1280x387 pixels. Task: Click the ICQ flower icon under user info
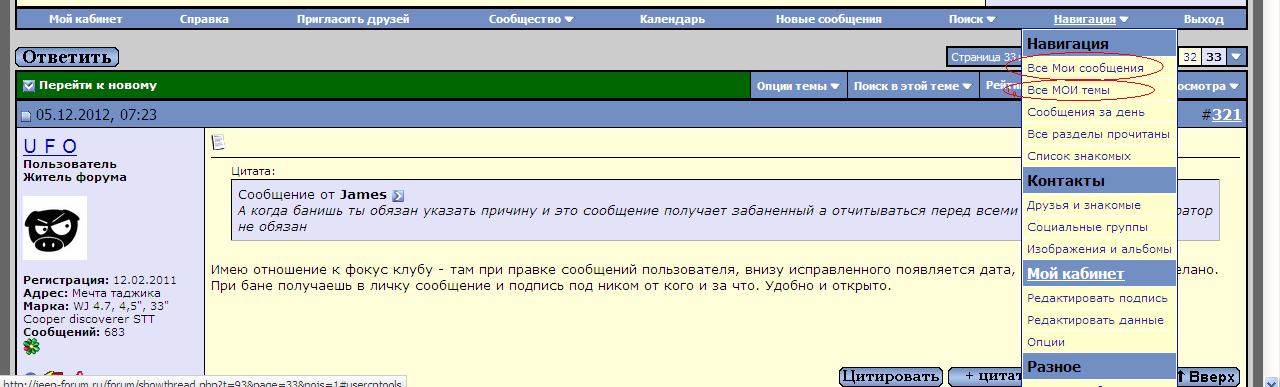(x=32, y=347)
